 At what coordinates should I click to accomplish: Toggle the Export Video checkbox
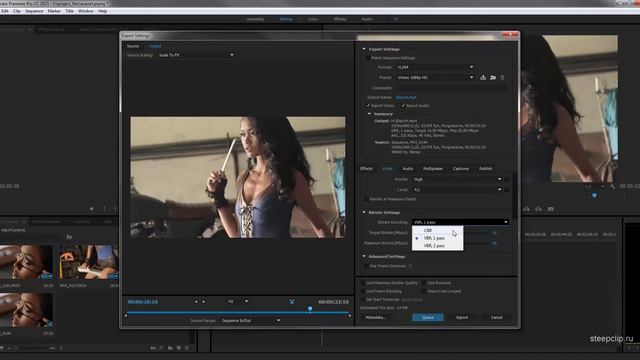click(368, 106)
